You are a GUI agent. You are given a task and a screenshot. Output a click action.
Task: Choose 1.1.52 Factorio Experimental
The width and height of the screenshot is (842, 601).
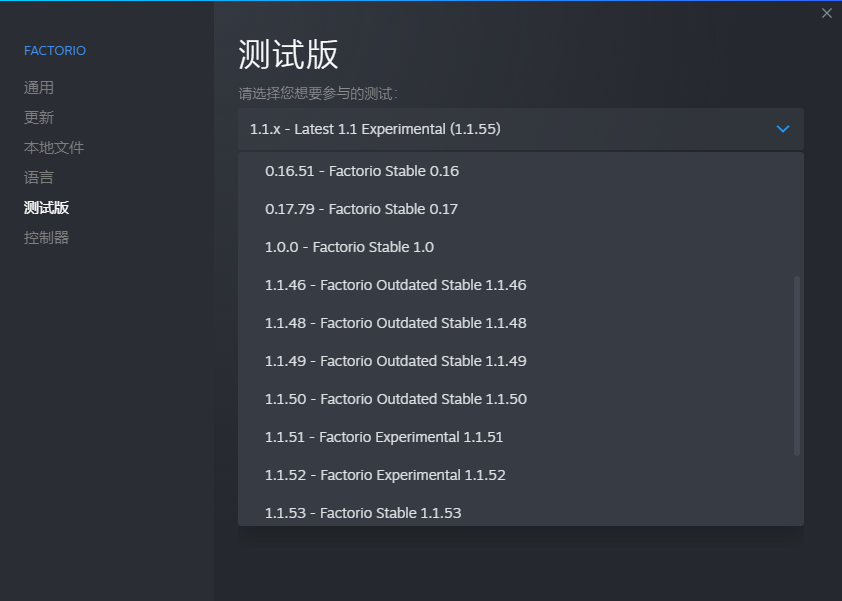tap(385, 475)
